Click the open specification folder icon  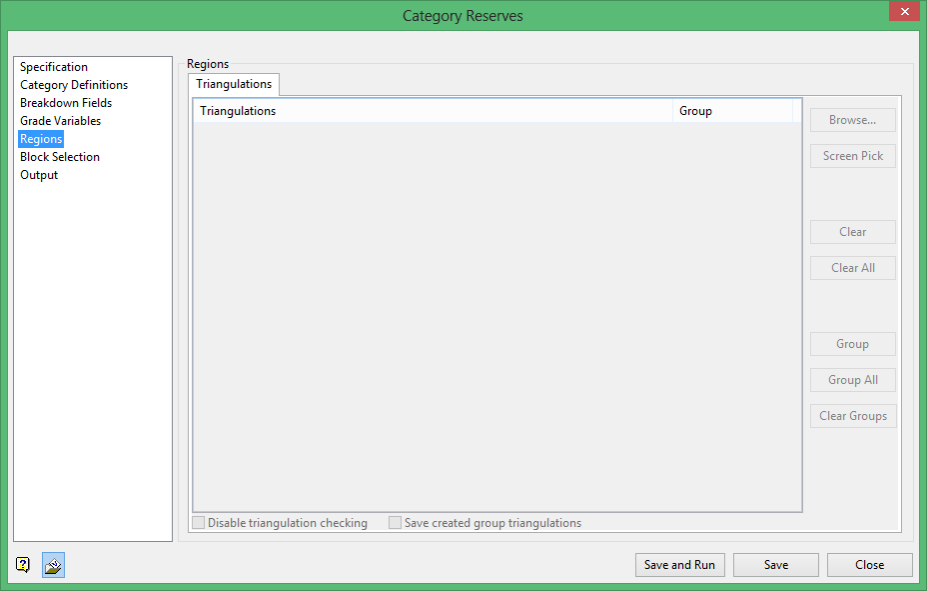pyautogui.click(x=53, y=565)
